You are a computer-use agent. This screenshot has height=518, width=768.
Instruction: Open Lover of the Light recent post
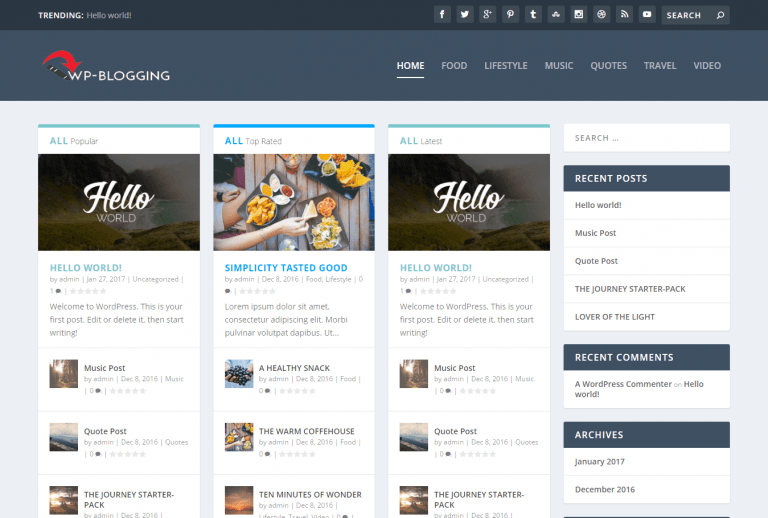tap(615, 317)
